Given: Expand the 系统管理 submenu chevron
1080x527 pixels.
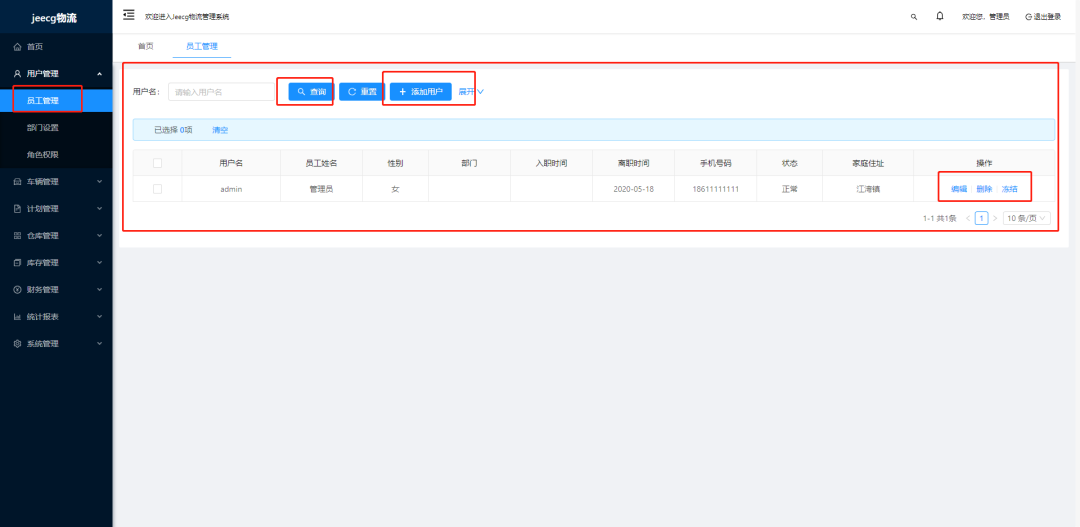Looking at the screenshot, I should [x=100, y=343].
